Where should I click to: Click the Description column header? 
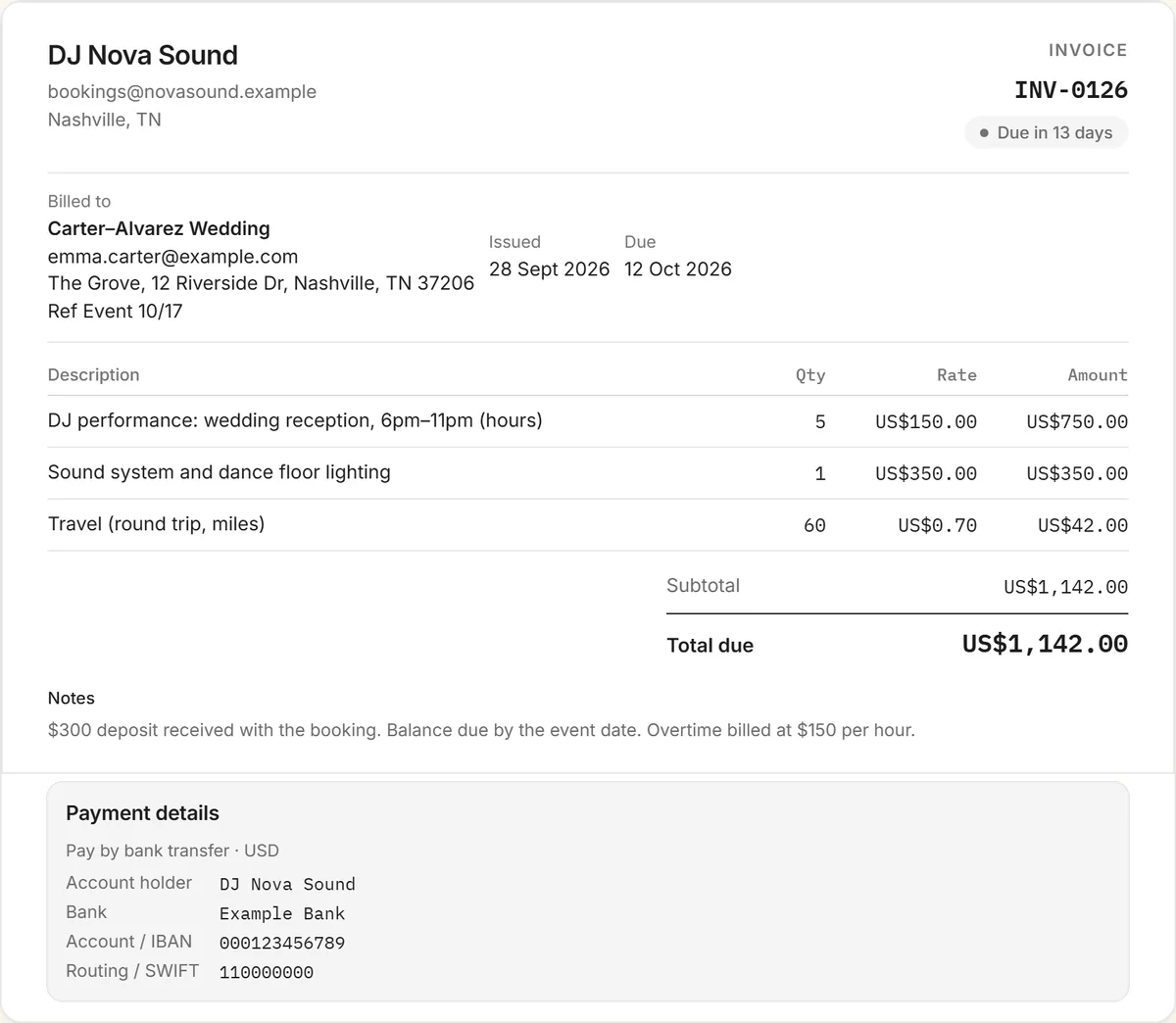coord(94,375)
